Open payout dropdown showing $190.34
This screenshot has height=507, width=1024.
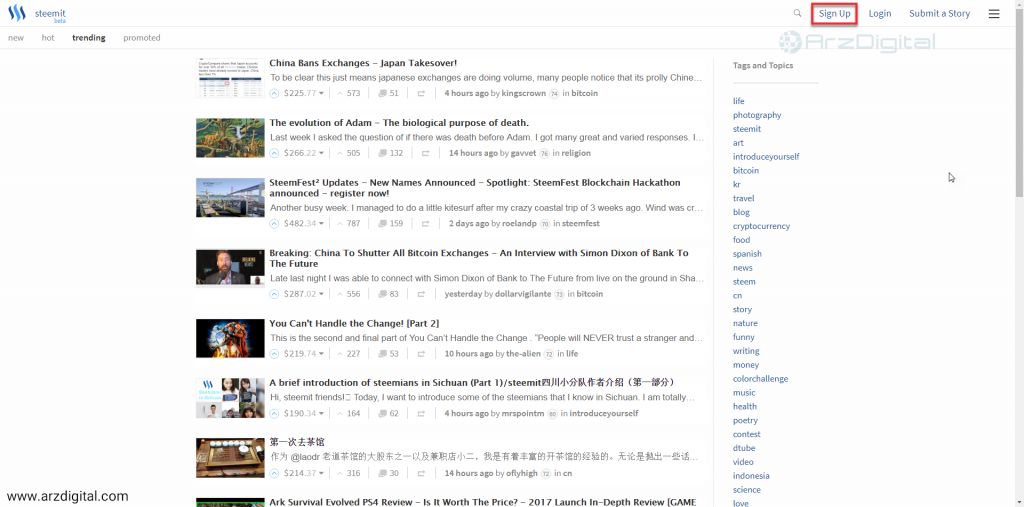click(321, 414)
